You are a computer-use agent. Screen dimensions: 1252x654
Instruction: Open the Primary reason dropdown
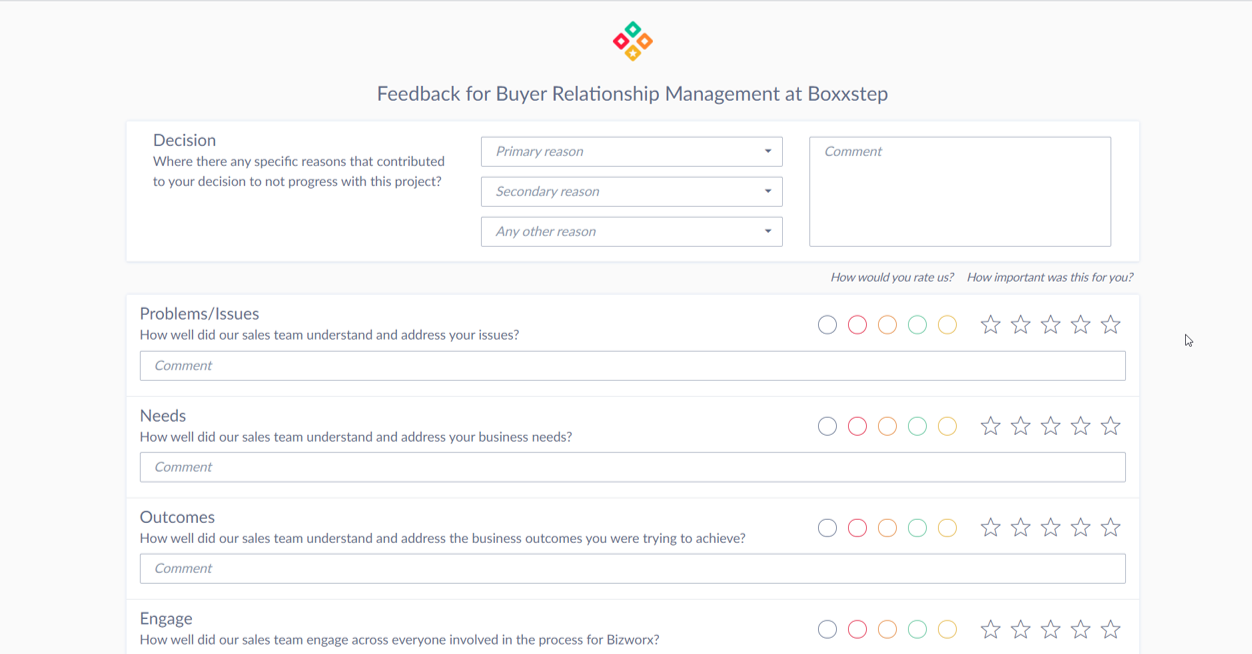point(631,152)
